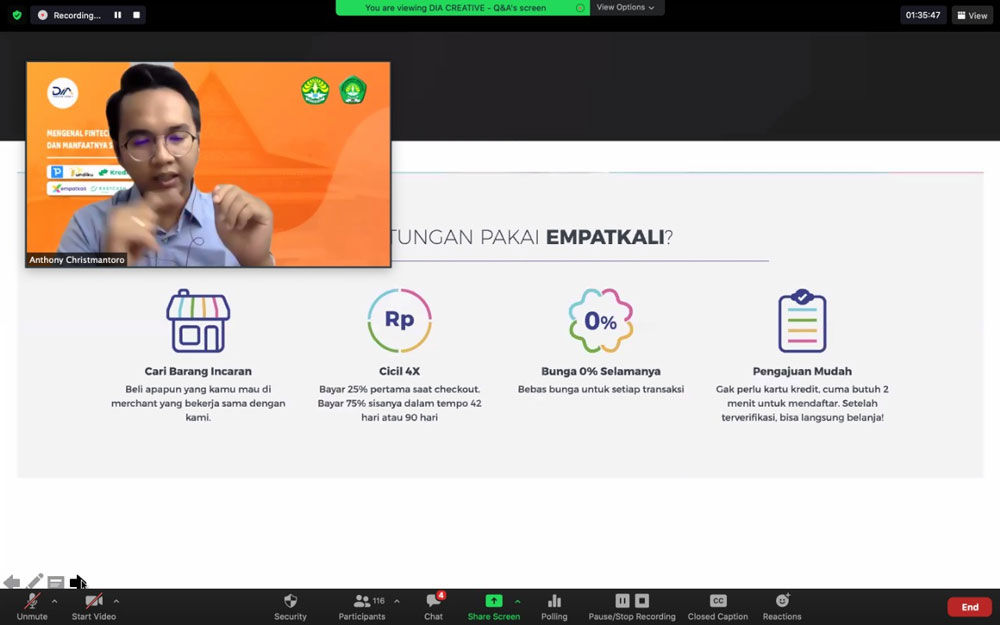1000x625 pixels.
Task: Click the clipboard checklist icon
Action: pyautogui.click(x=802, y=320)
